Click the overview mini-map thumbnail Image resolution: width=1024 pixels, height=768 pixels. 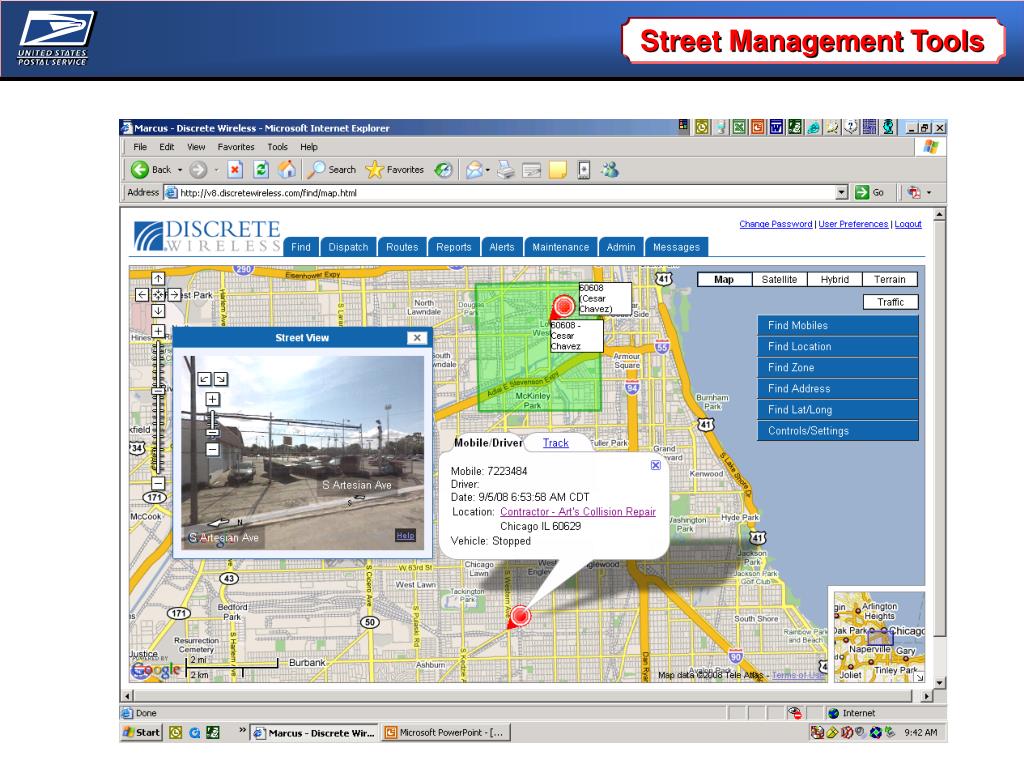click(x=879, y=637)
